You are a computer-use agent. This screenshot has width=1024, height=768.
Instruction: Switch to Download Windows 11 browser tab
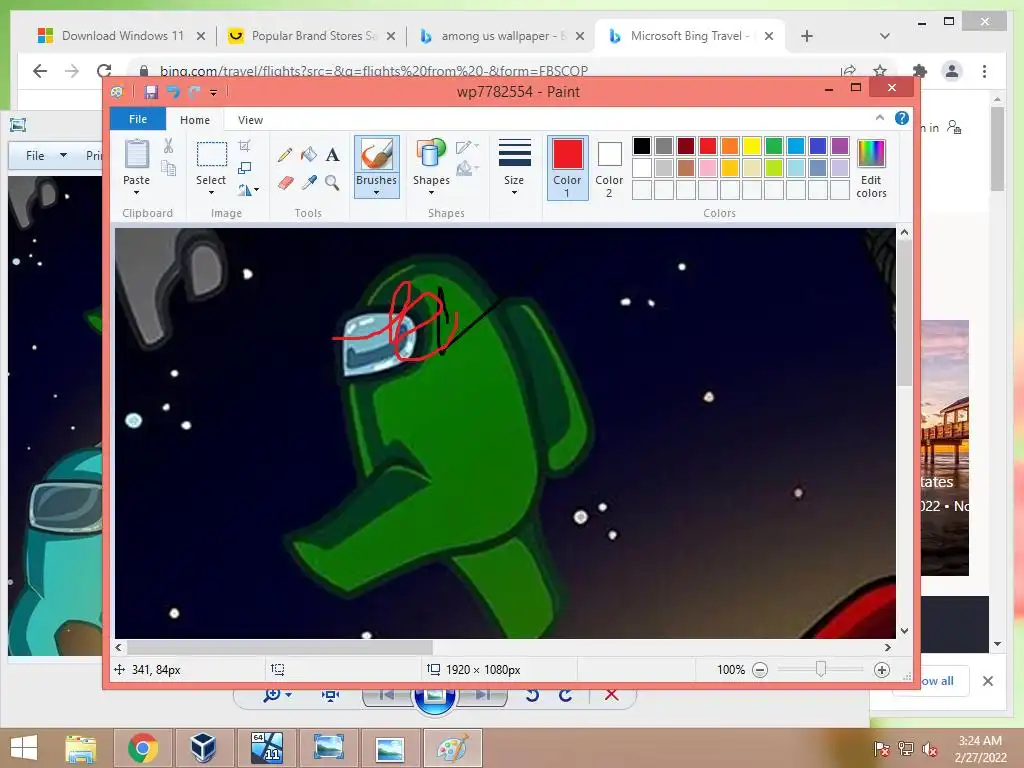coord(122,36)
